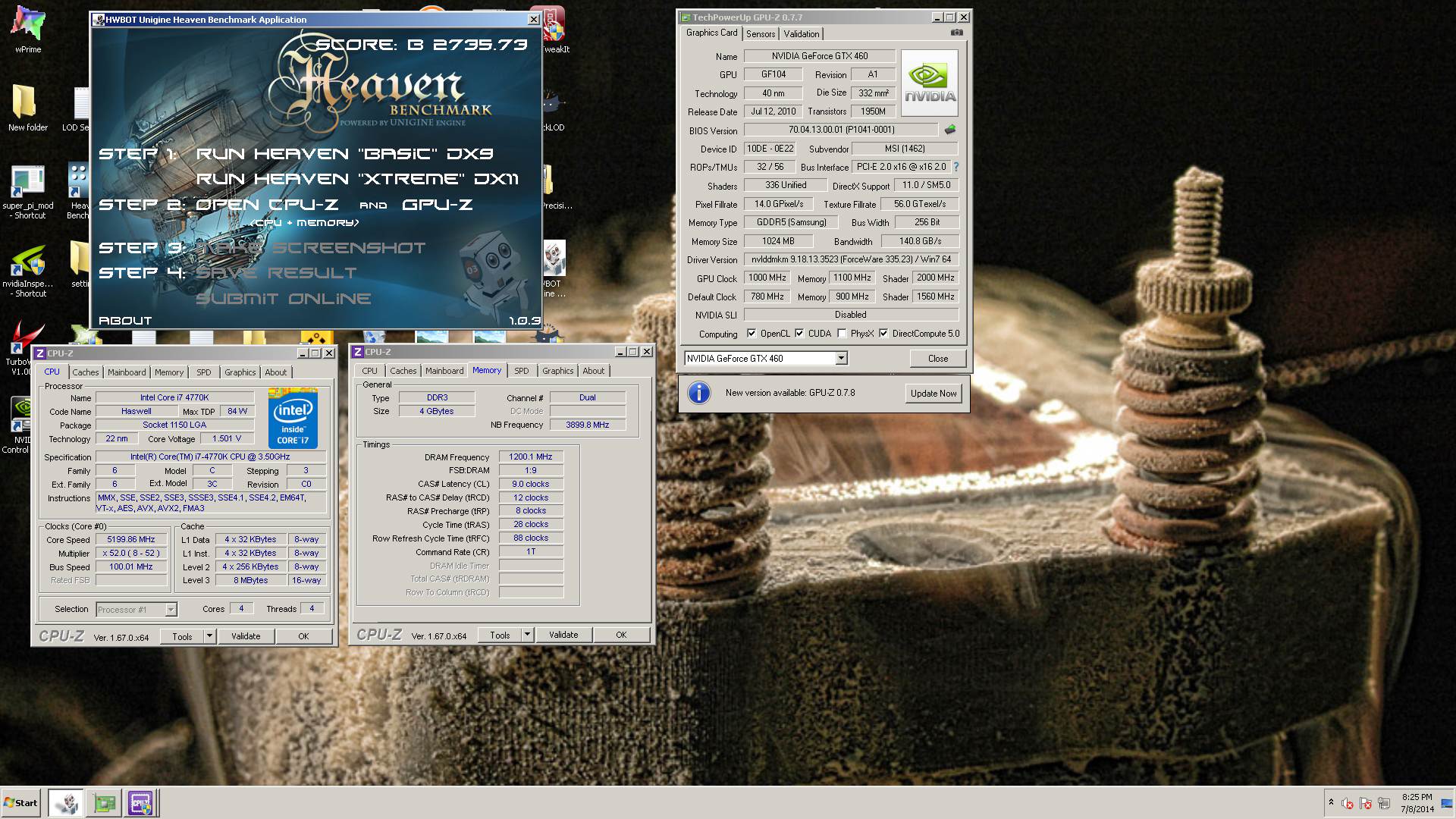Click the Intel Core i7 logo in CPU-Z
The width and height of the screenshot is (1456, 819).
pos(293,419)
